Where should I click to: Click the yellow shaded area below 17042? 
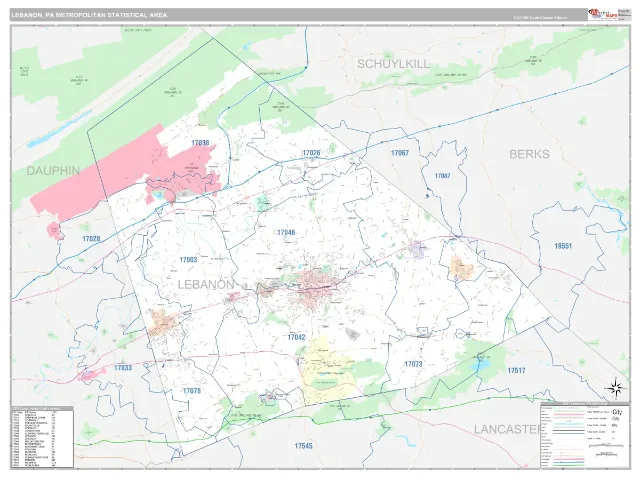coord(327,371)
